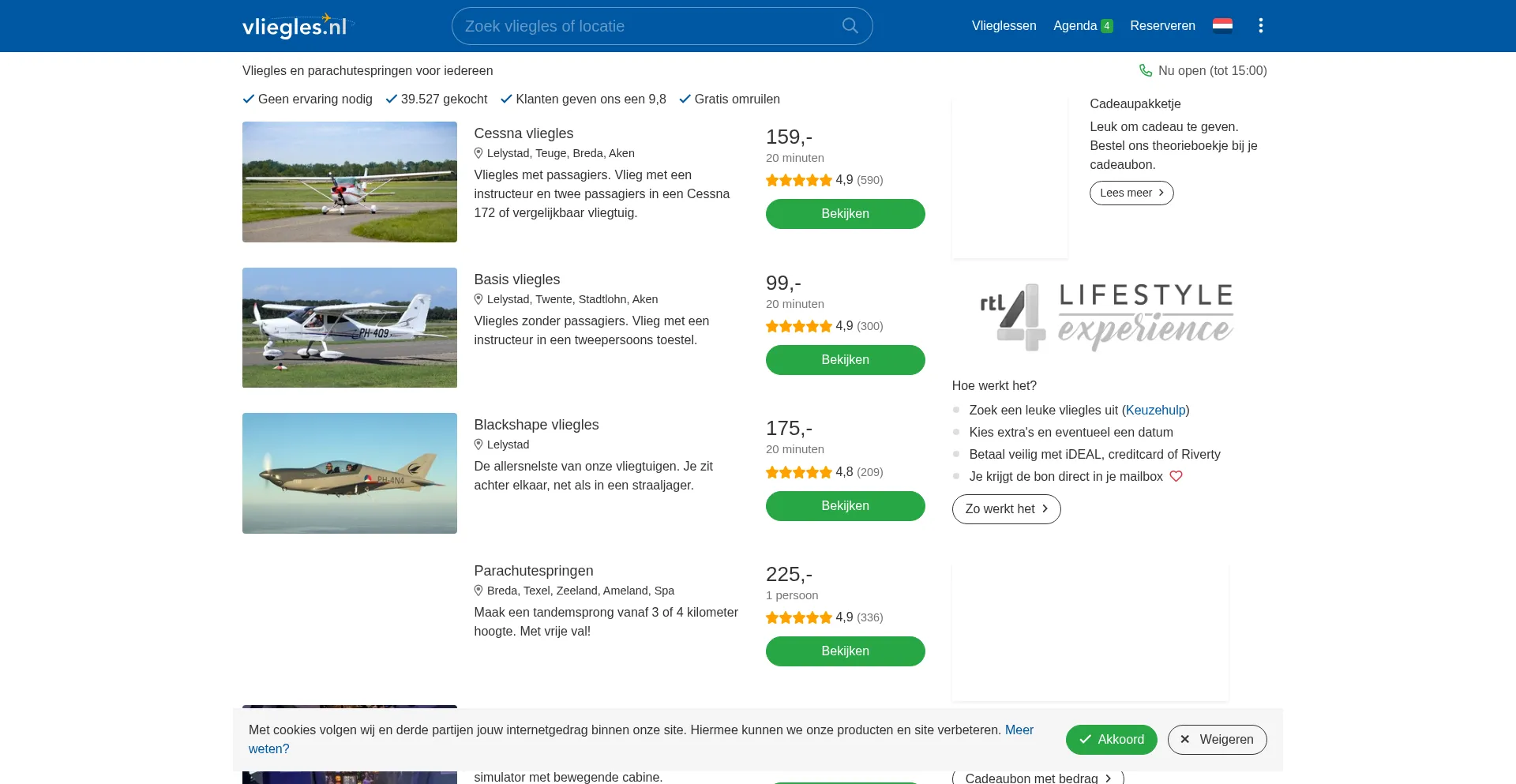Open the Vlieglessen menu item
Viewport: 1516px width, 784px height.
point(1004,26)
